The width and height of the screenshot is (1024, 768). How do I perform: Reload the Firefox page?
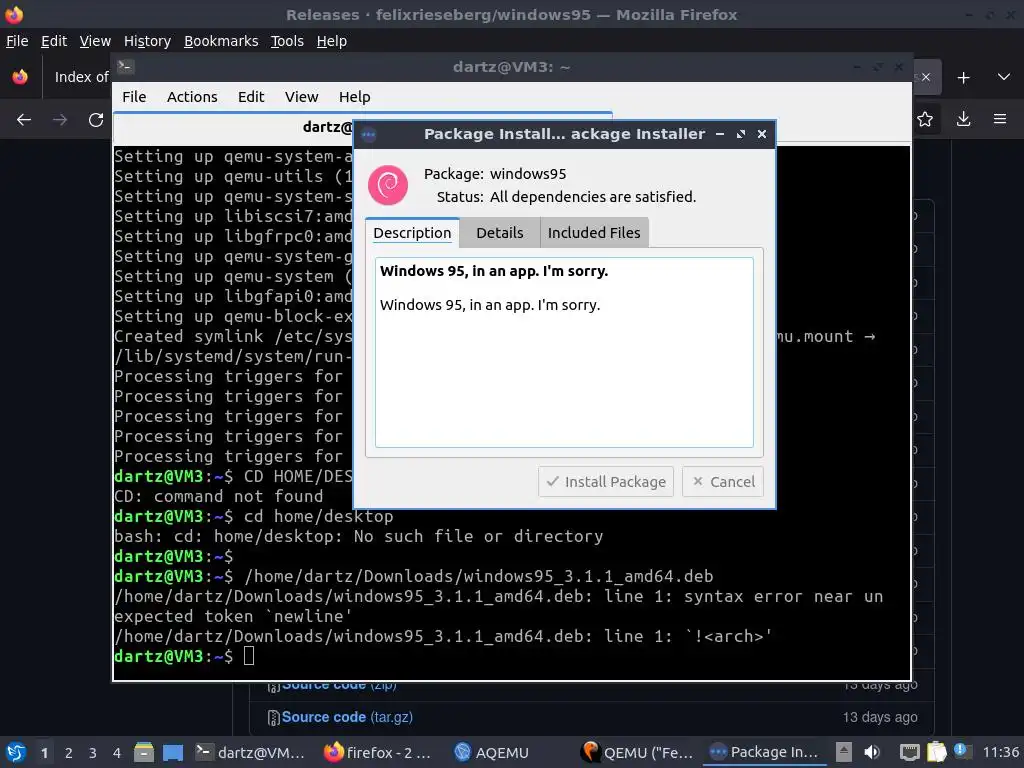96,120
